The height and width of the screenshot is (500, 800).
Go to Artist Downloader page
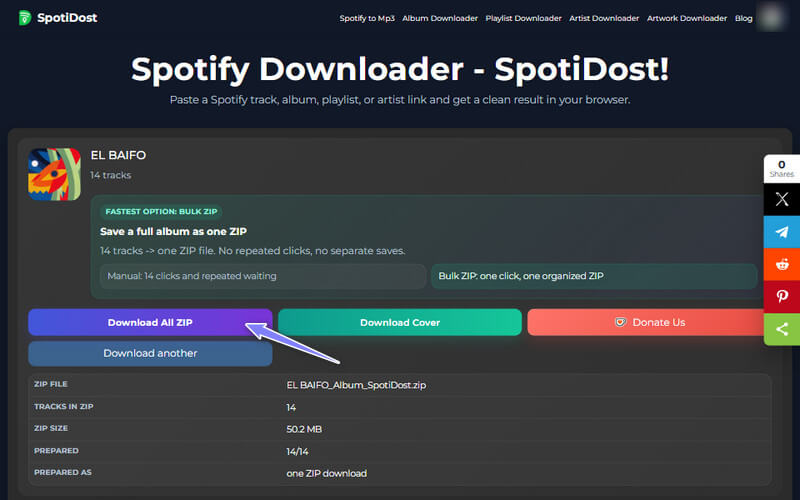click(604, 18)
